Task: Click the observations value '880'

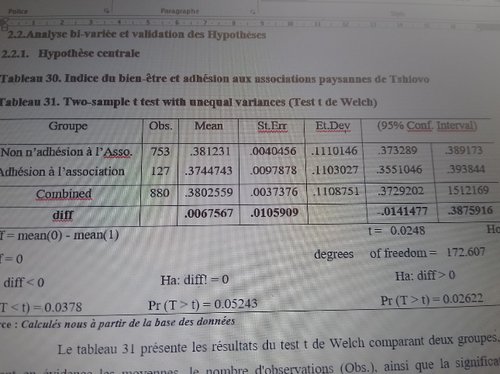Action: pos(160,193)
